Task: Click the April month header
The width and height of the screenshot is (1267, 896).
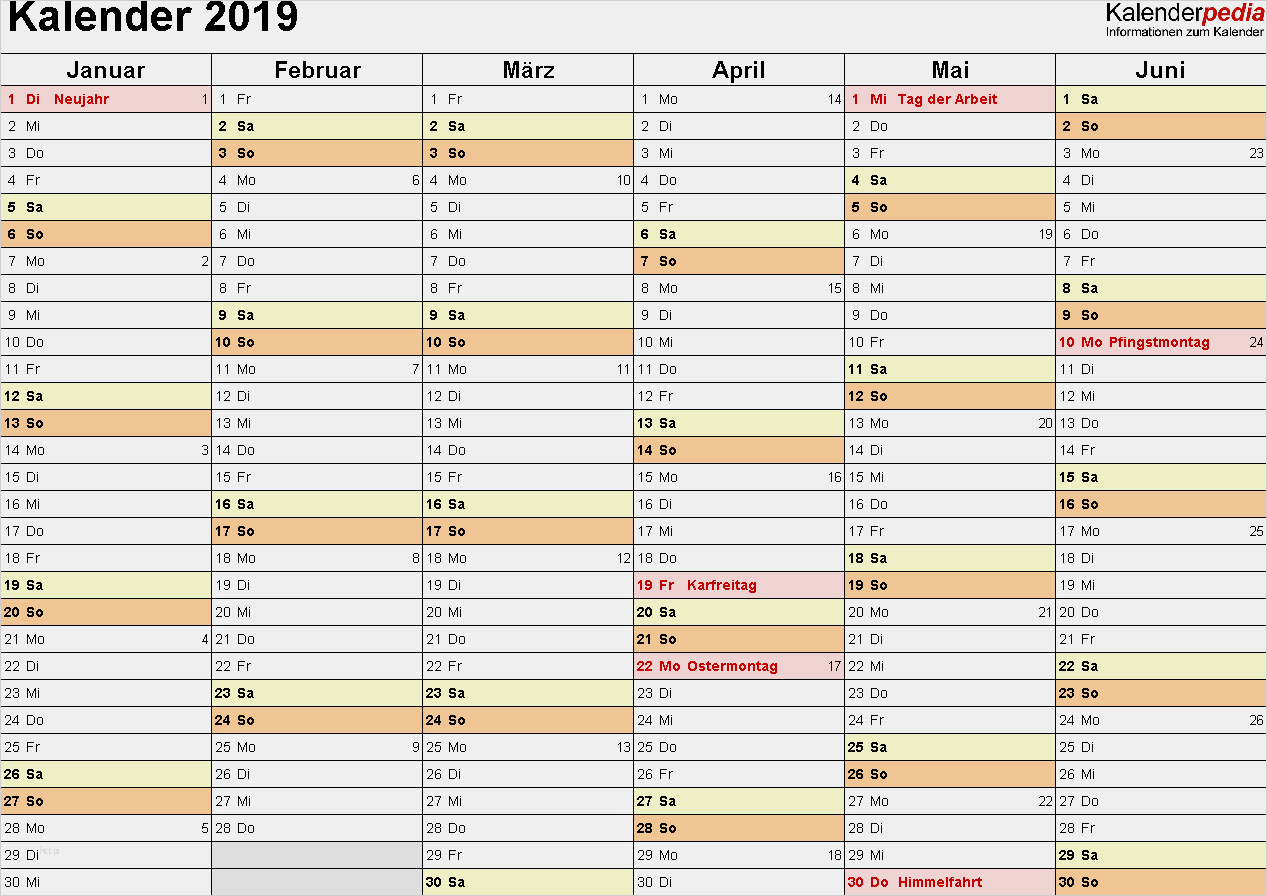Action: (739, 70)
